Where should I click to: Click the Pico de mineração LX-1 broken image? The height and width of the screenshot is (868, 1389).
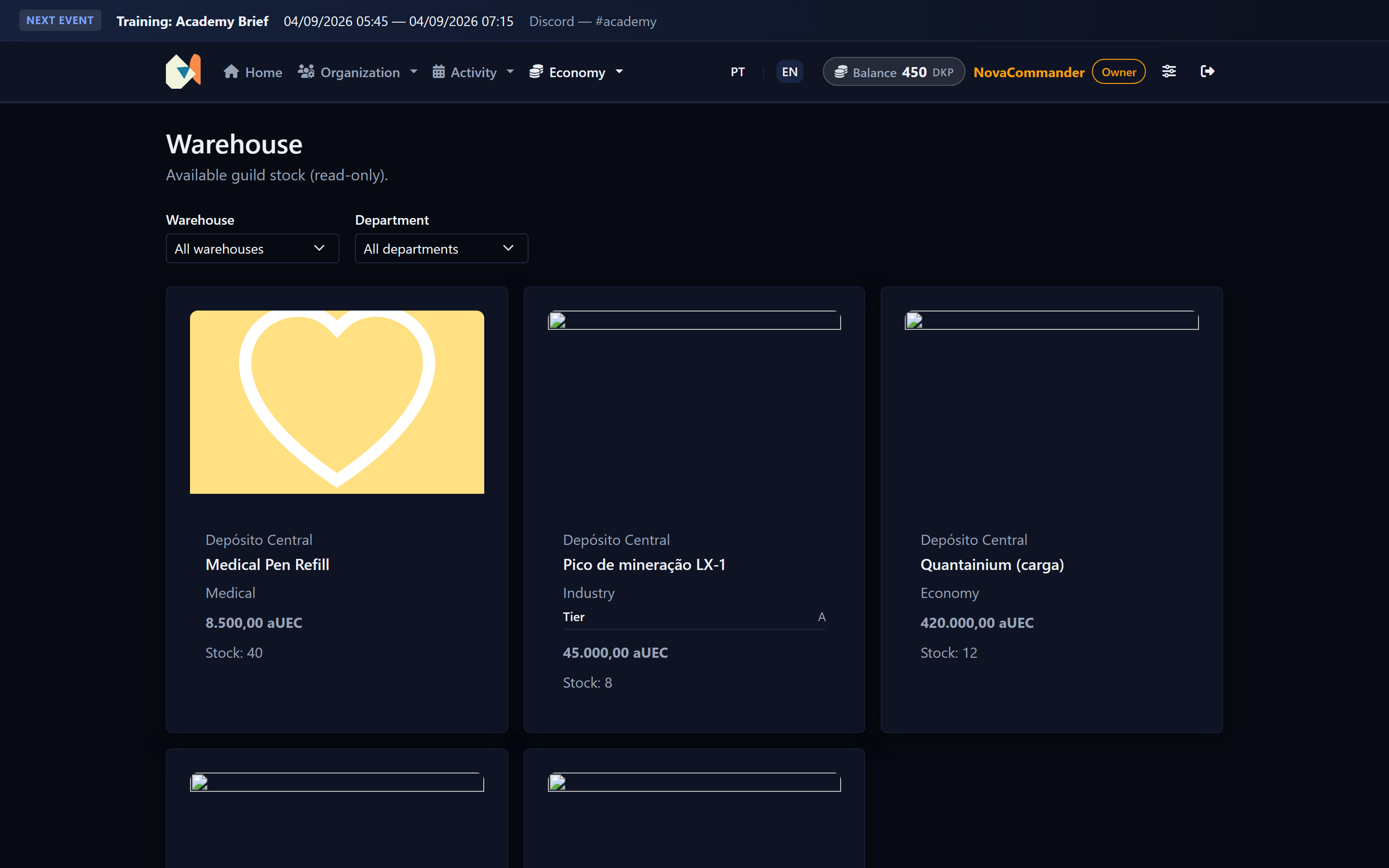click(x=694, y=320)
